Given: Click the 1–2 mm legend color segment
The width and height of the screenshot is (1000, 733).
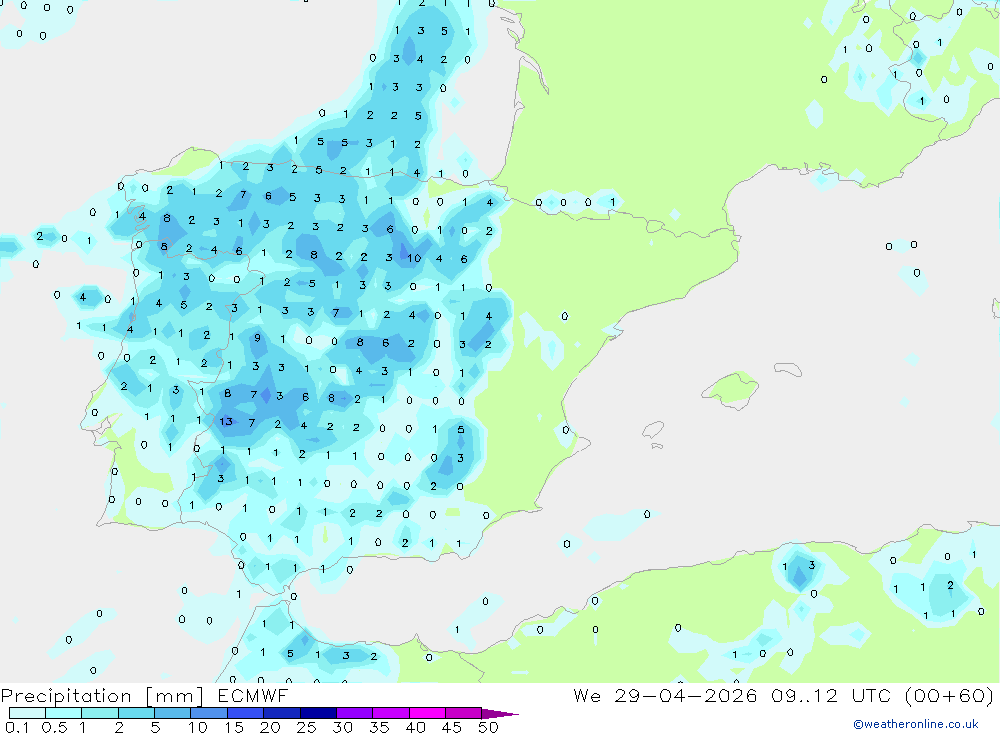Looking at the screenshot, I should coord(100,713).
